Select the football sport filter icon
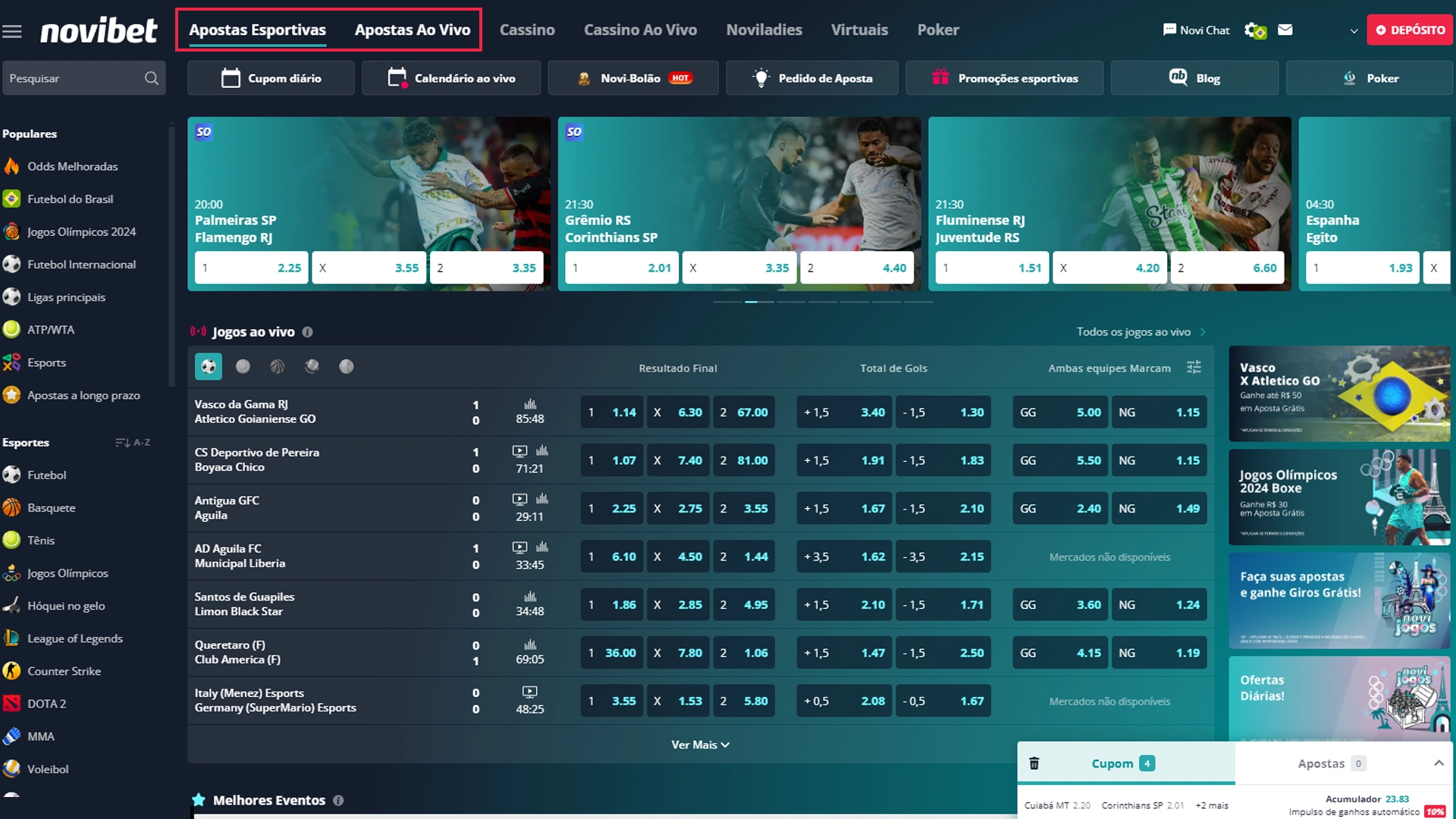Image resolution: width=1456 pixels, height=819 pixels. pyautogui.click(x=209, y=366)
